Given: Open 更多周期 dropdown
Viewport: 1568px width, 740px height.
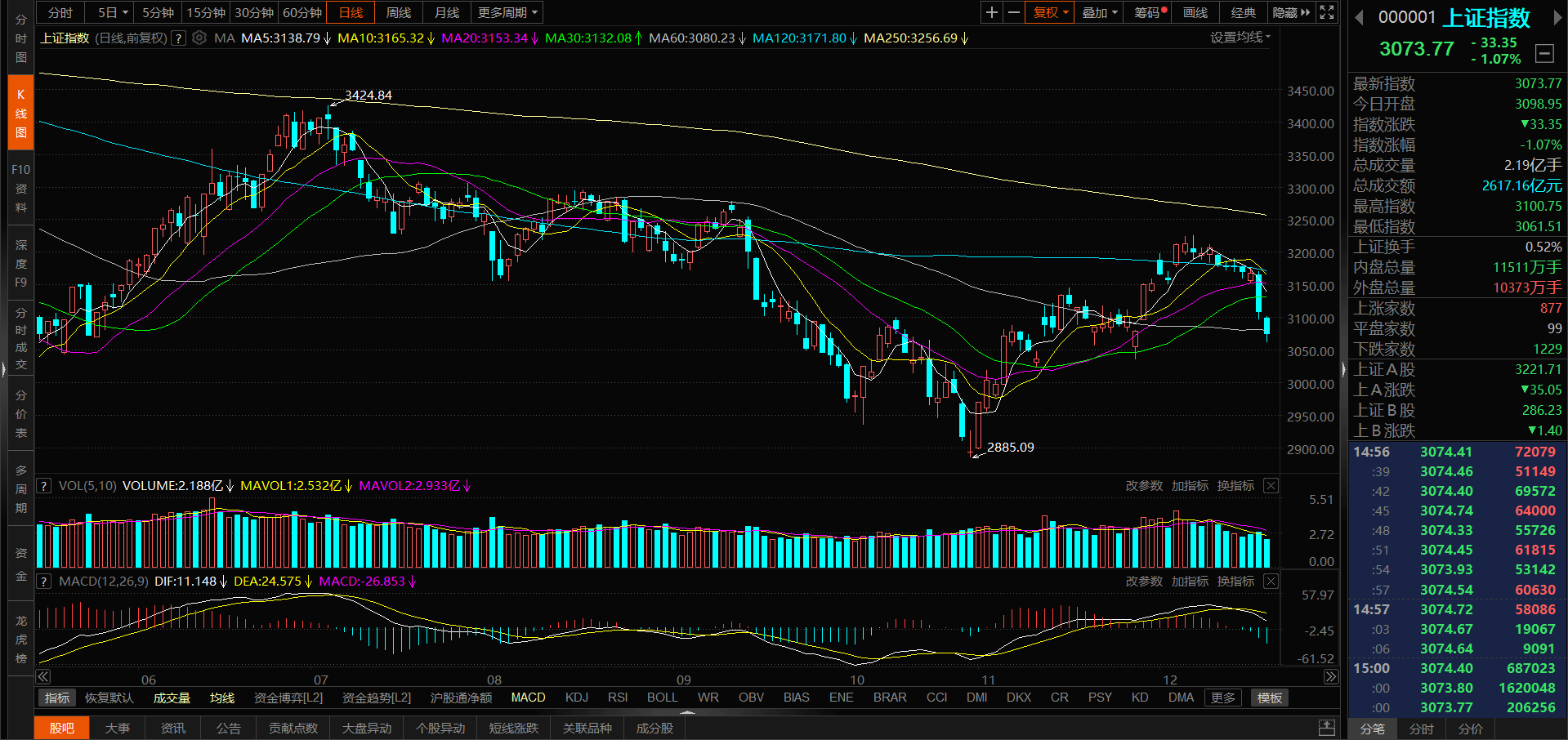Looking at the screenshot, I should [x=508, y=12].
